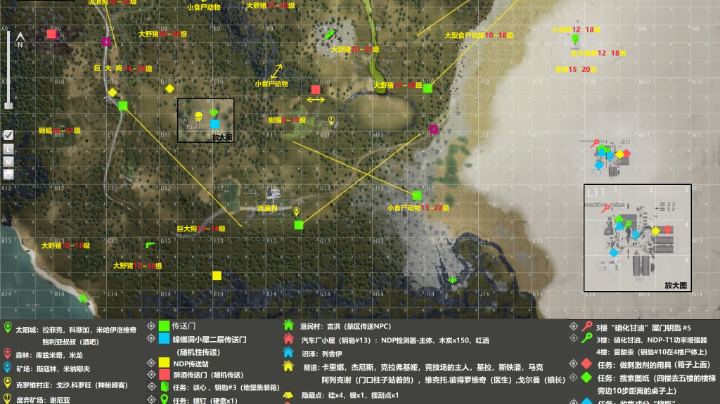Click the yellow NDP传送站 square in the legend
This screenshot has height=404, width=720.
164,363
